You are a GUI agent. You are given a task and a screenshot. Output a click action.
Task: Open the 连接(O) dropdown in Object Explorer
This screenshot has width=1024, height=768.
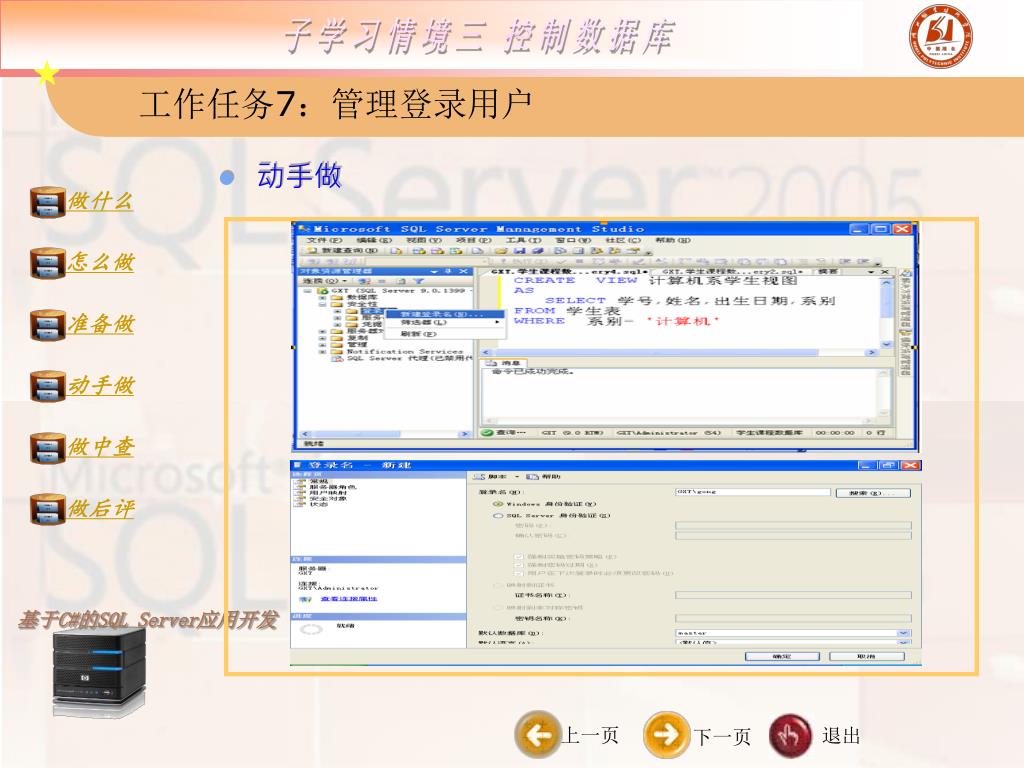point(325,281)
